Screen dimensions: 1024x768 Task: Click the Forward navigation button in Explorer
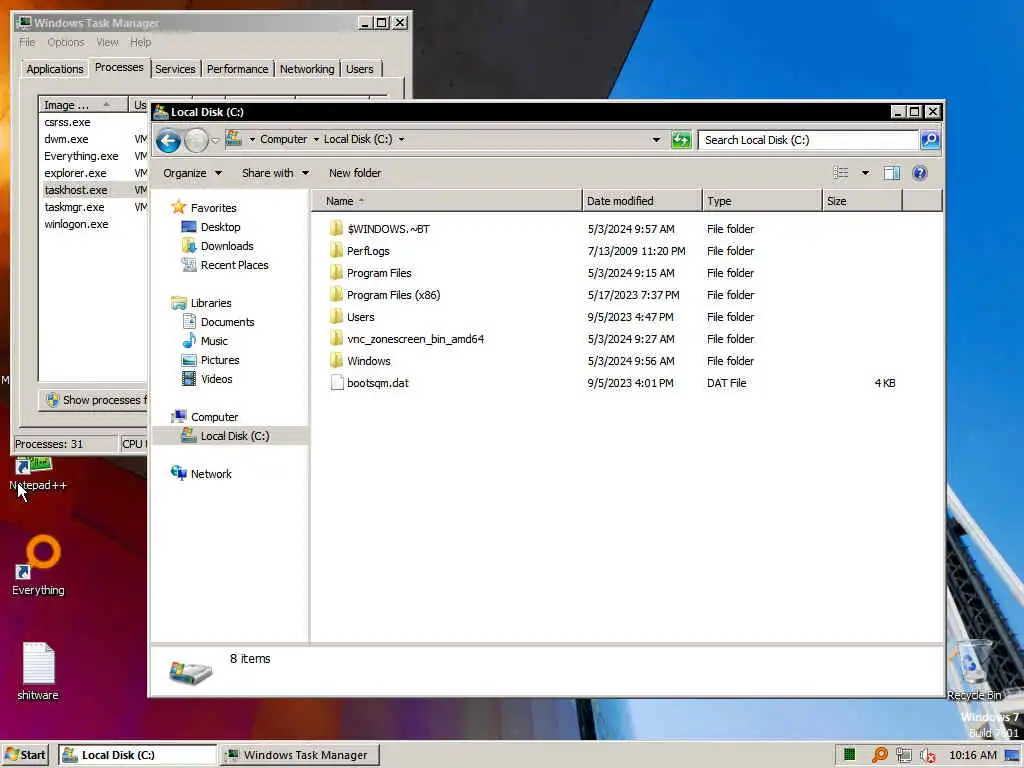pos(196,140)
